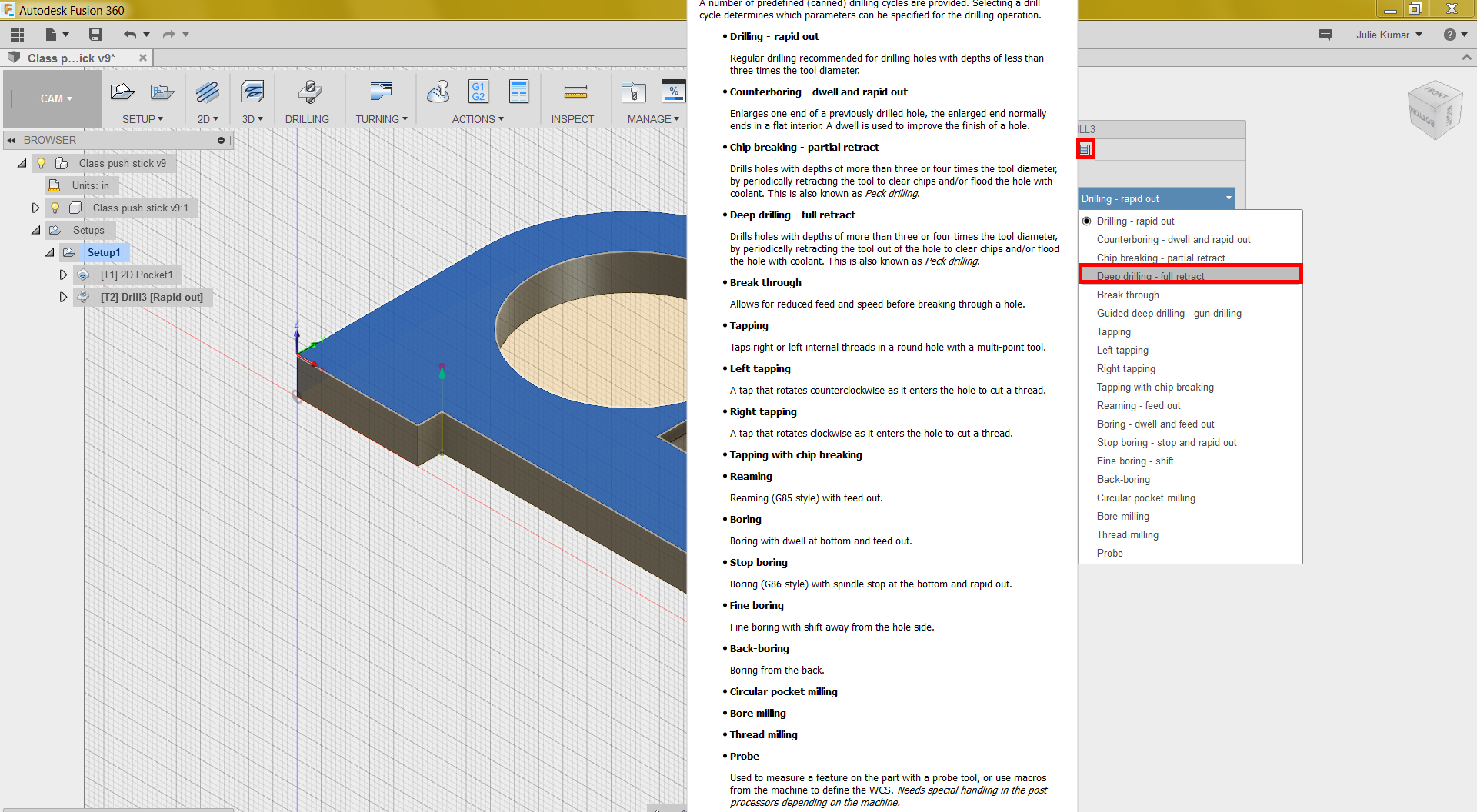Switch to the Cycle tab icon in the drill dialog
The width and height of the screenshot is (1477, 812).
pos(1085,149)
